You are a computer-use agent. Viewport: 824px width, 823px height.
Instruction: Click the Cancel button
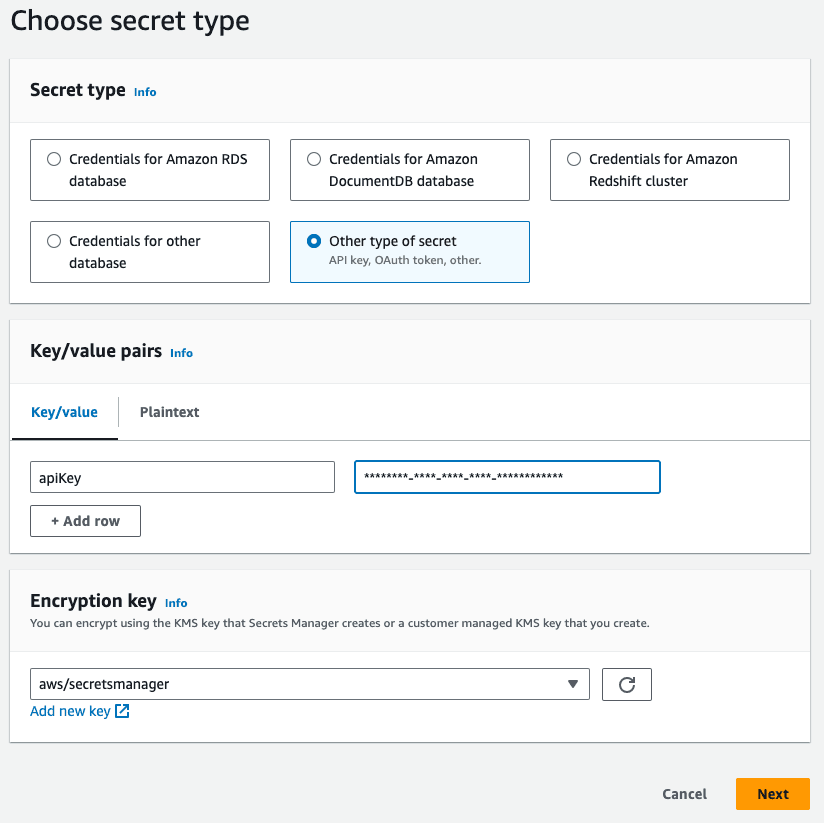684,794
